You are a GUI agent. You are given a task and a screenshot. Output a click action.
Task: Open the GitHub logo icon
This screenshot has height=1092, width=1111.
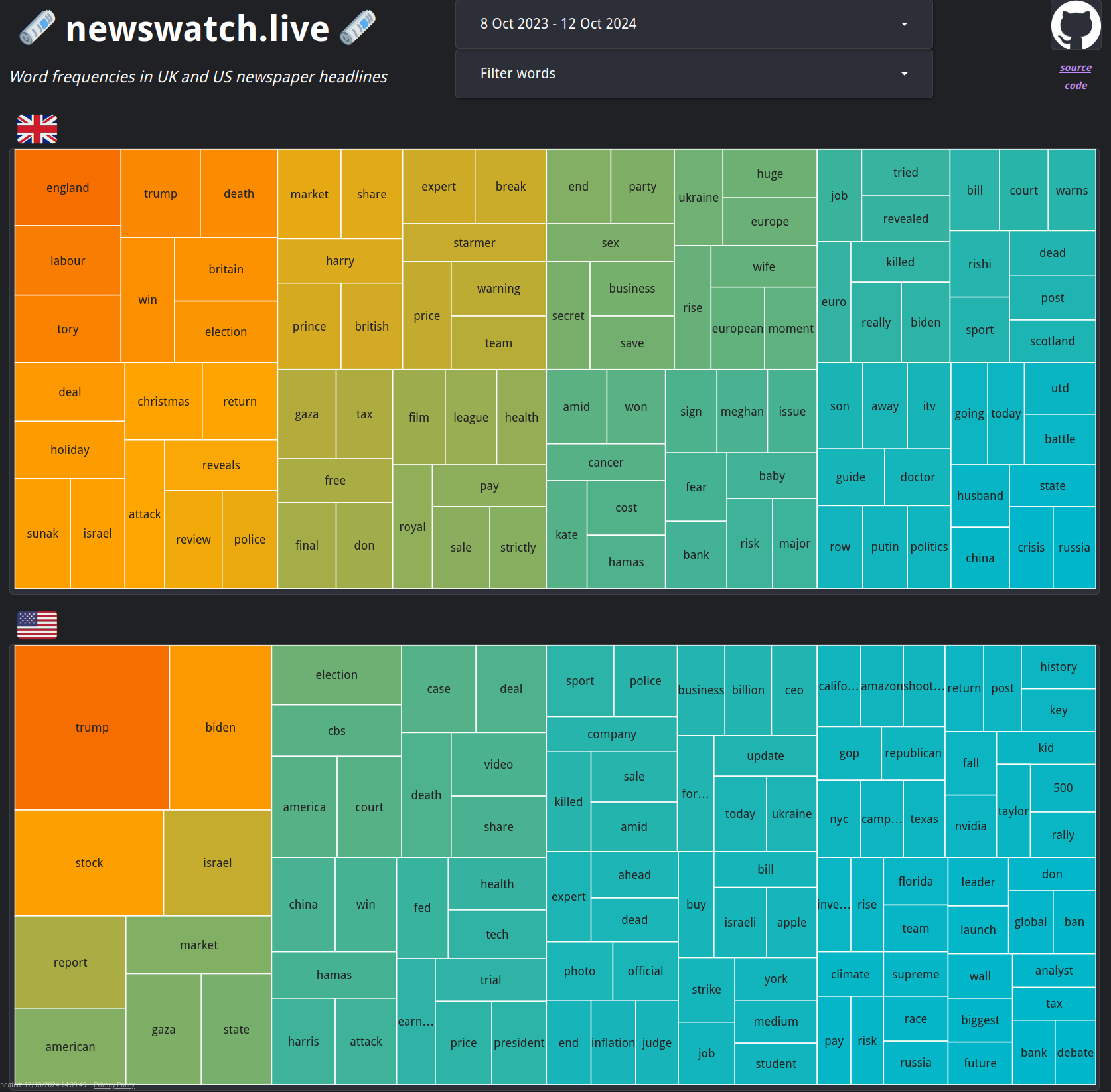coord(1075,25)
